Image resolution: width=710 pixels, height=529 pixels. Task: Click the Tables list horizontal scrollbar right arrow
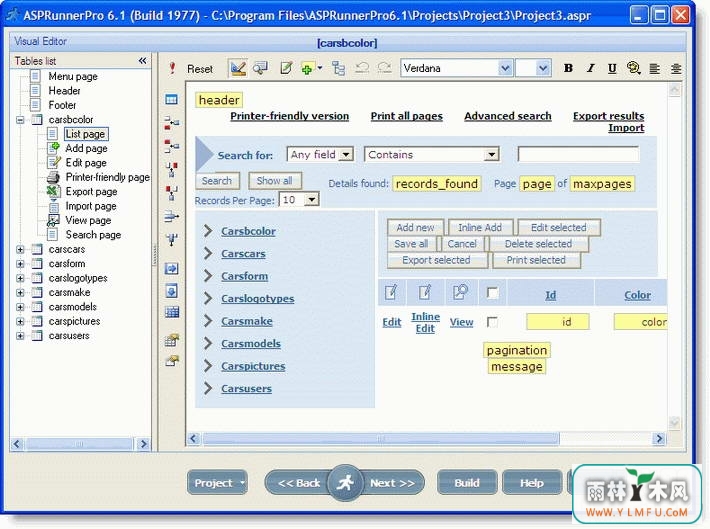coord(144,444)
